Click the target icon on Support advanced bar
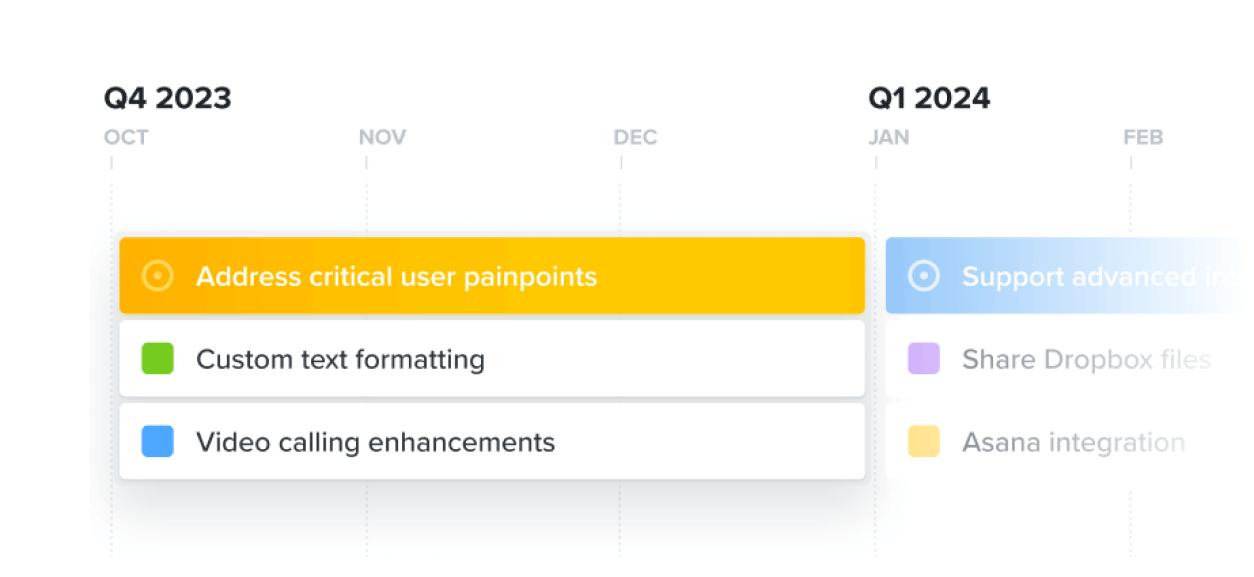The width and height of the screenshot is (1254, 577). coord(926,277)
